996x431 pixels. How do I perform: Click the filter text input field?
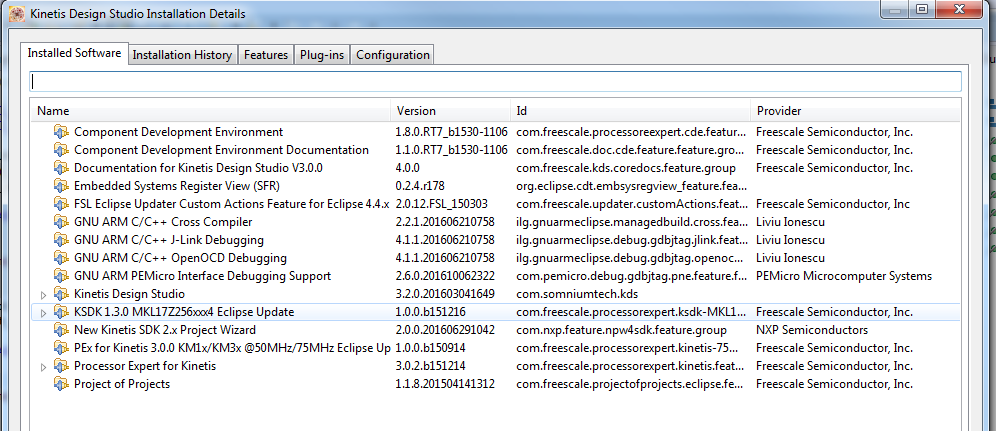(x=496, y=81)
